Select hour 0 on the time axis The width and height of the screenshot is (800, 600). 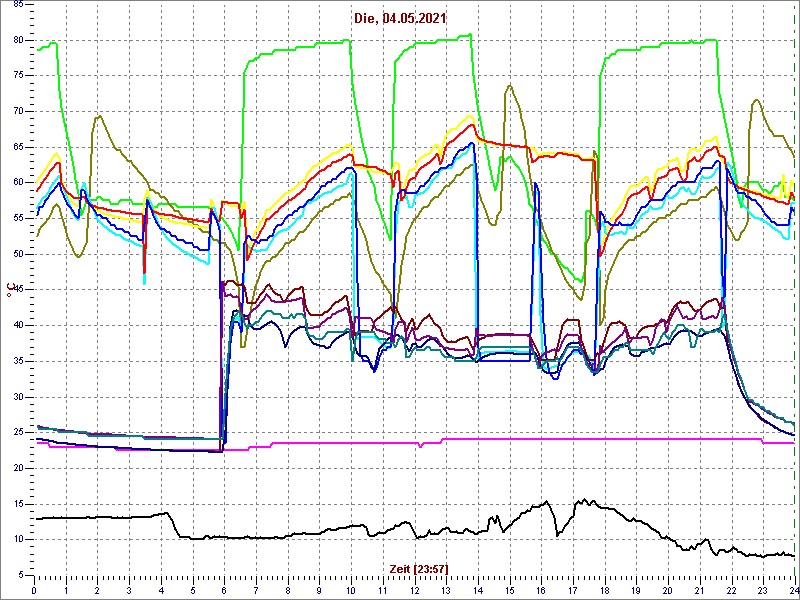tap(35, 589)
